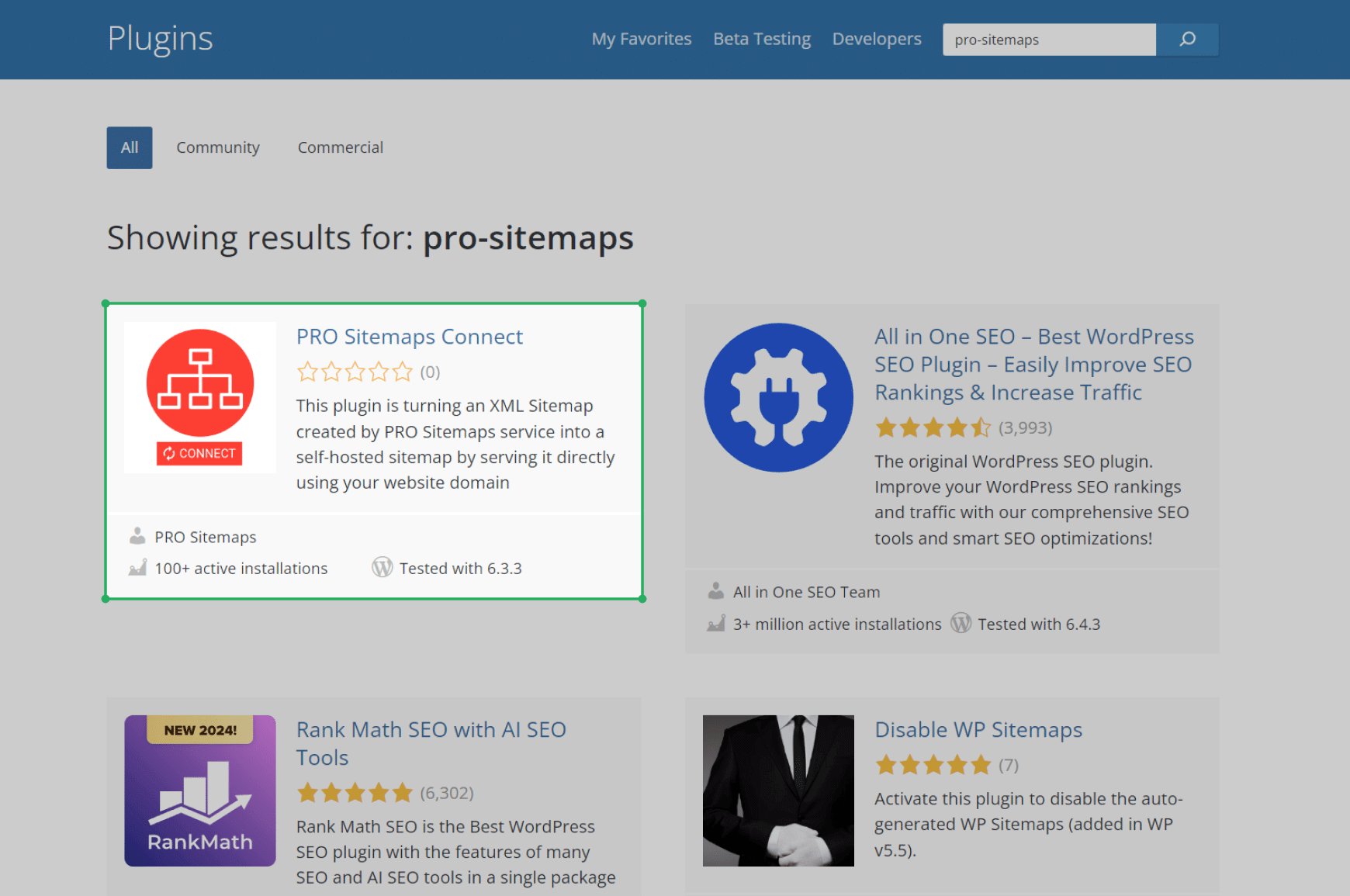1350x896 pixels.
Task: Click the All in One SEO star rating
Action: click(x=933, y=427)
